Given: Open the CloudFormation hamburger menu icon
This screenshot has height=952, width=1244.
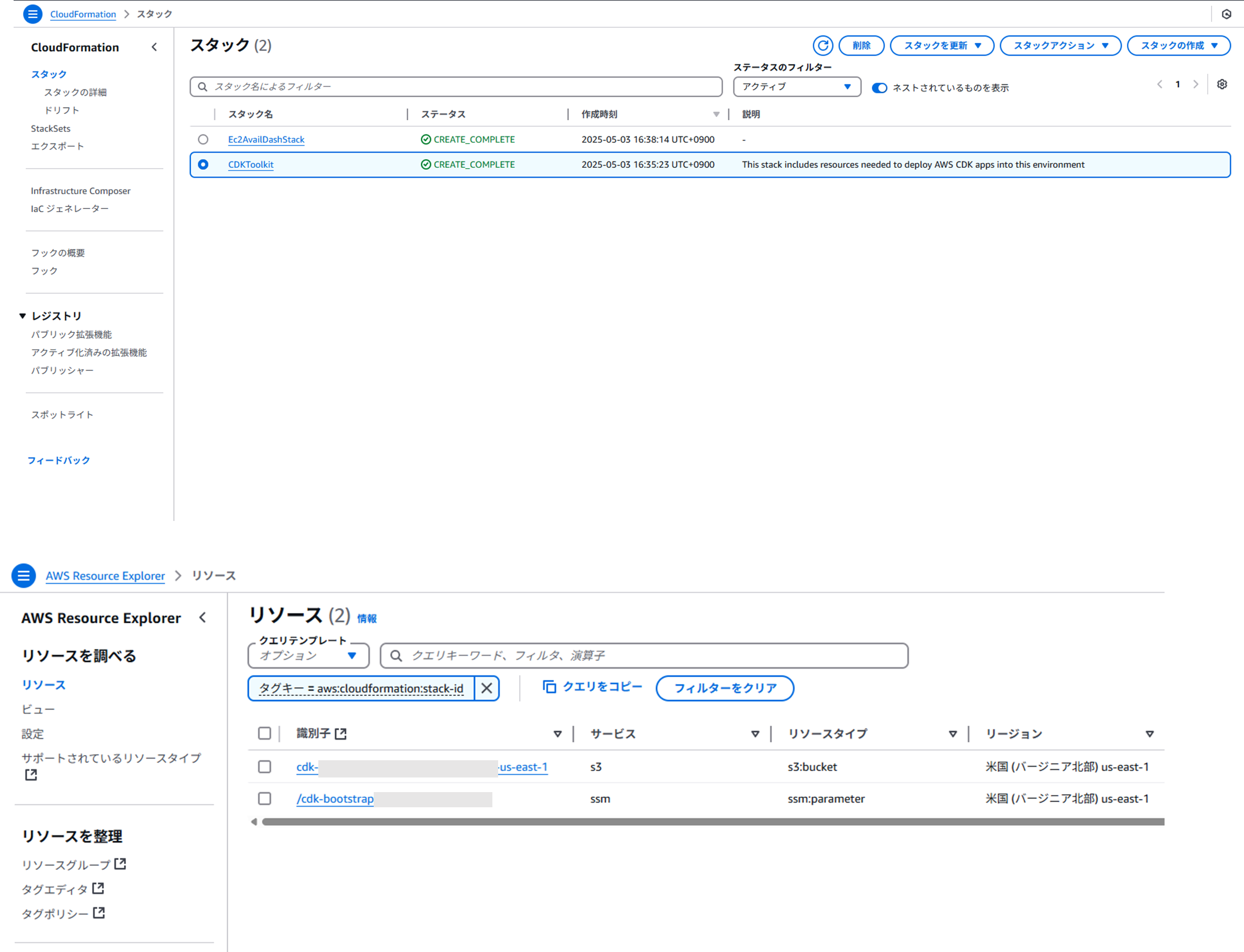Looking at the screenshot, I should (x=32, y=14).
